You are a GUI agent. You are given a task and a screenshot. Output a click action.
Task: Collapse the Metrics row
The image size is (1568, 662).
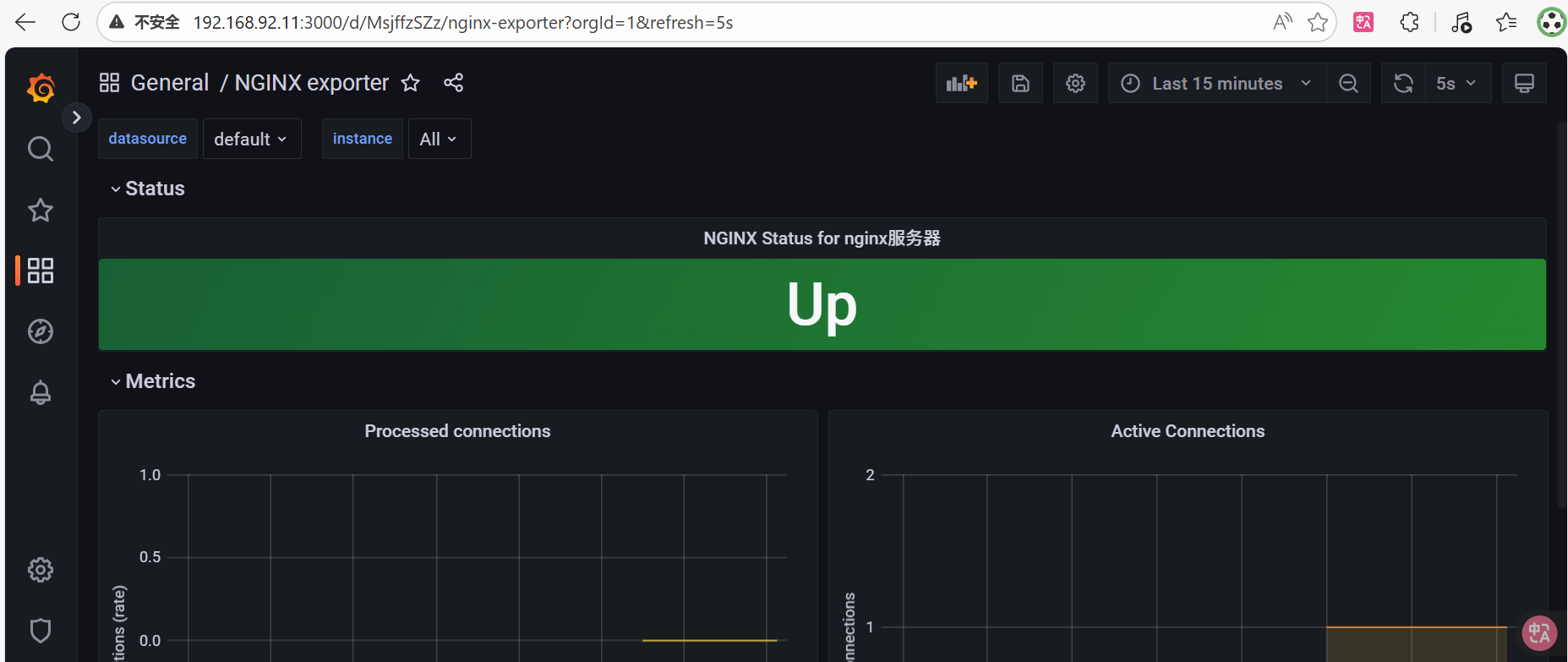(x=152, y=381)
